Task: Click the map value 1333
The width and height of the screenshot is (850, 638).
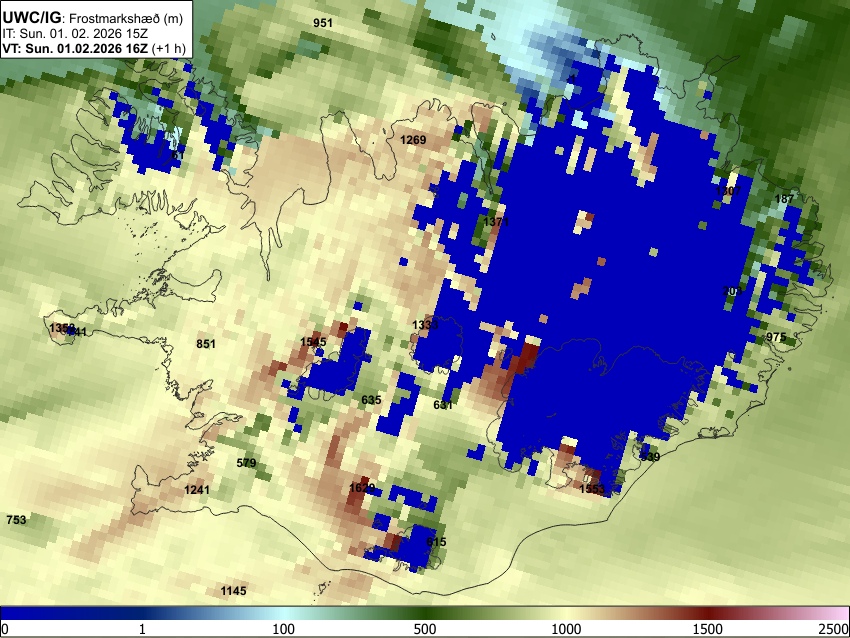Action: click(x=425, y=325)
